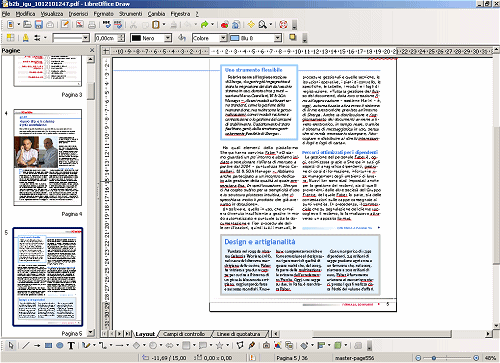The image size is (500, 363).
Task: Toggle Edit Points icon
Action: [x=240, y=345]
